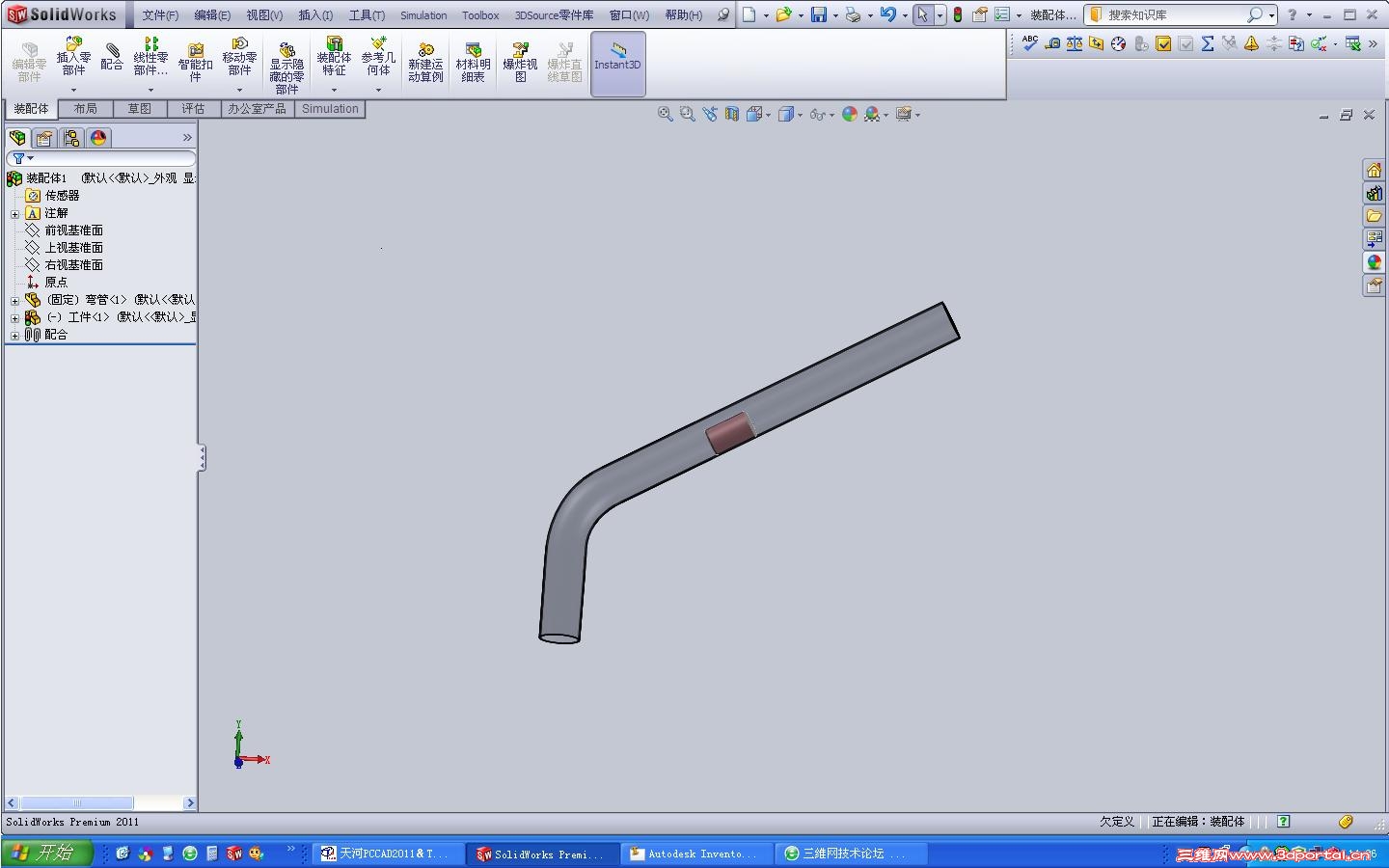Screen dimensions: 1389x868
Task: Click the 智能扣件 (Smart Fasteners) tool
Action: tap(195, 63)
